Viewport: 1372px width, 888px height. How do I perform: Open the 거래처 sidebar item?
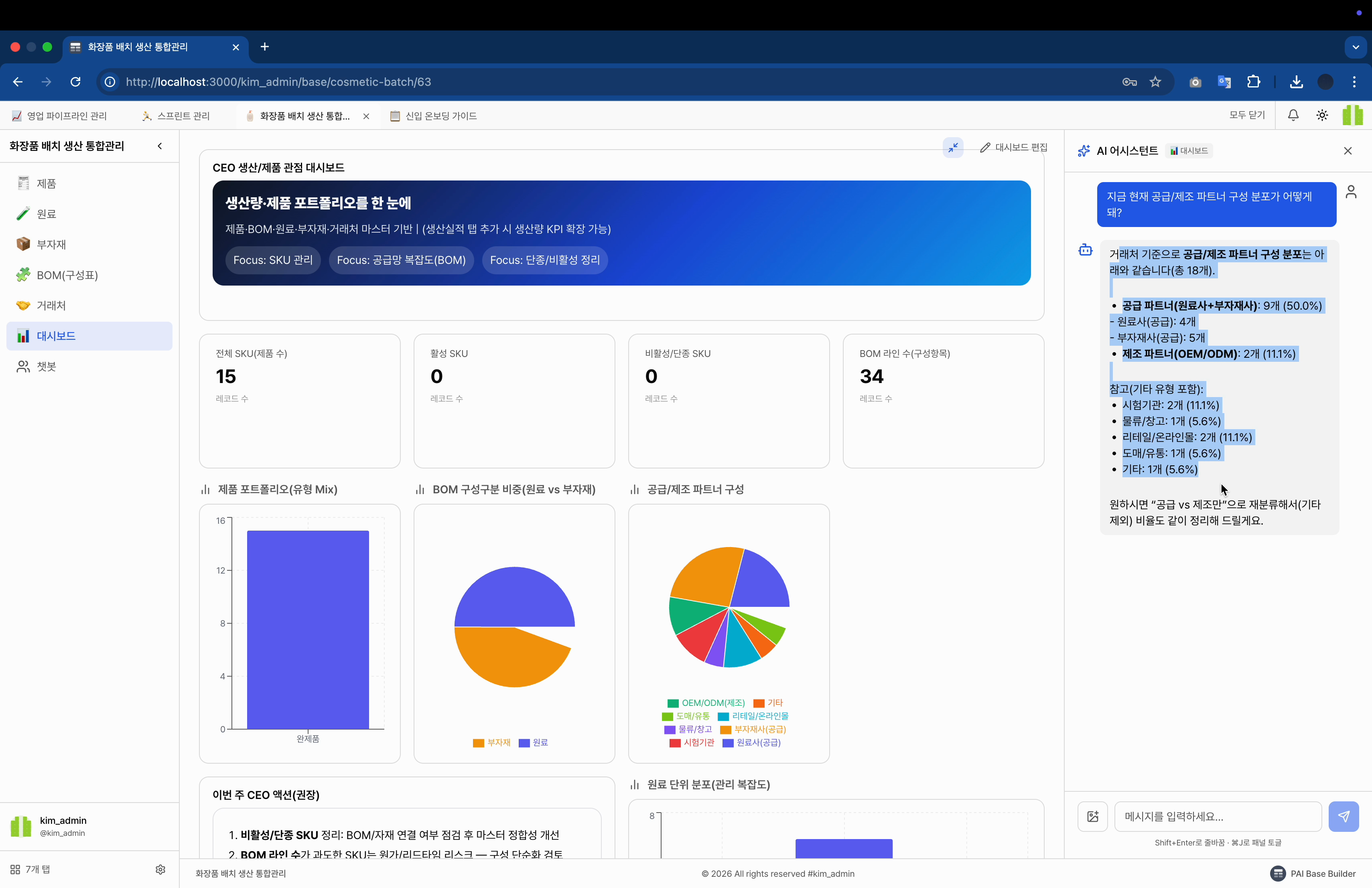(x=50, y=305)
